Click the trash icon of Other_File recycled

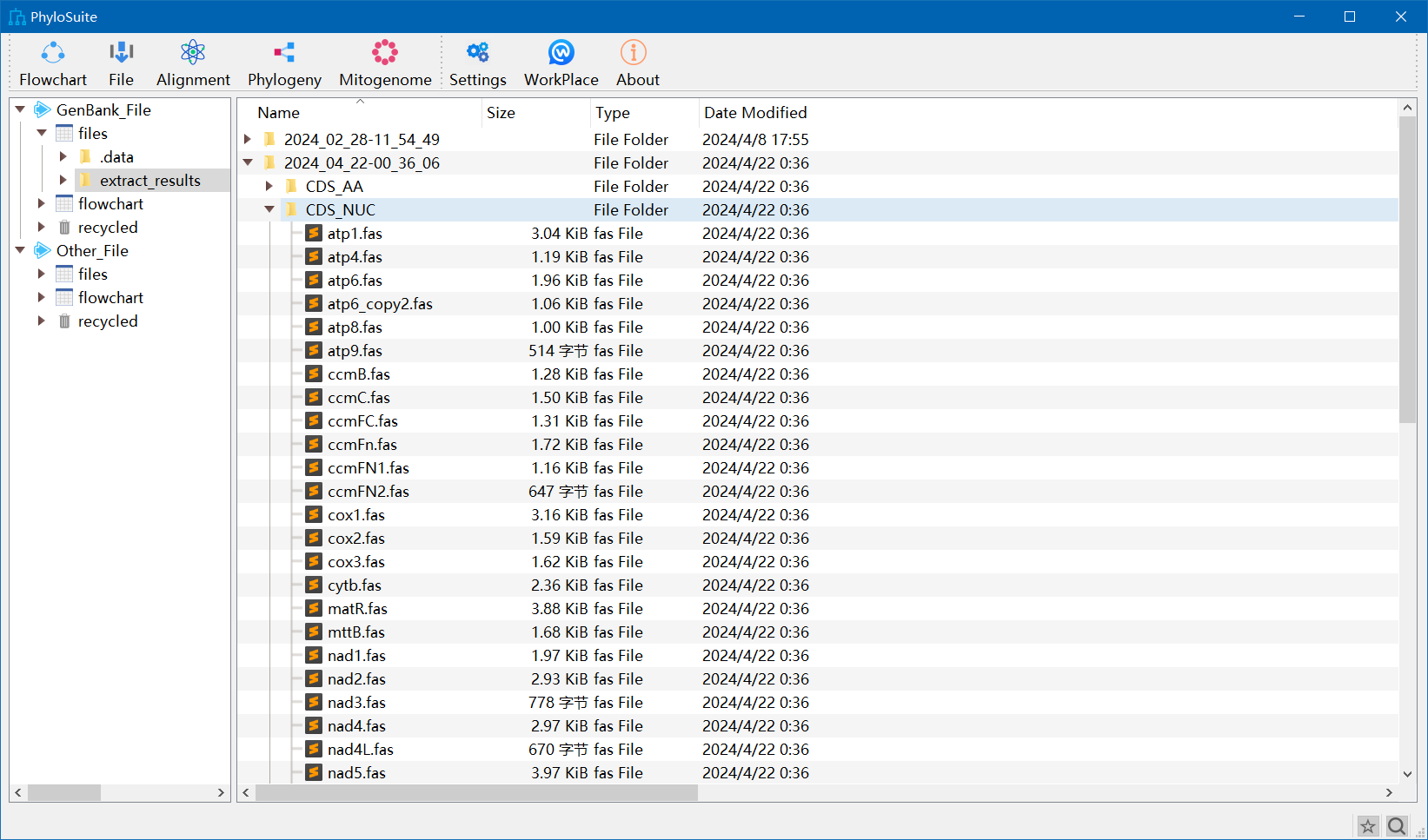64,321
